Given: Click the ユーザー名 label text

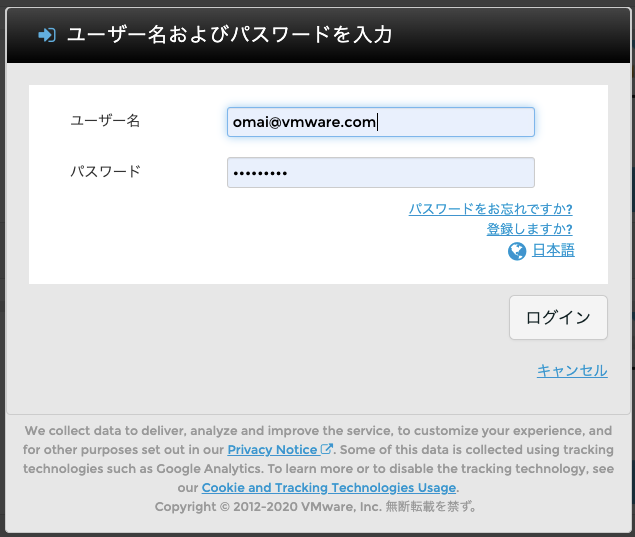Looking at the screenshot, I should pos(105,121).
